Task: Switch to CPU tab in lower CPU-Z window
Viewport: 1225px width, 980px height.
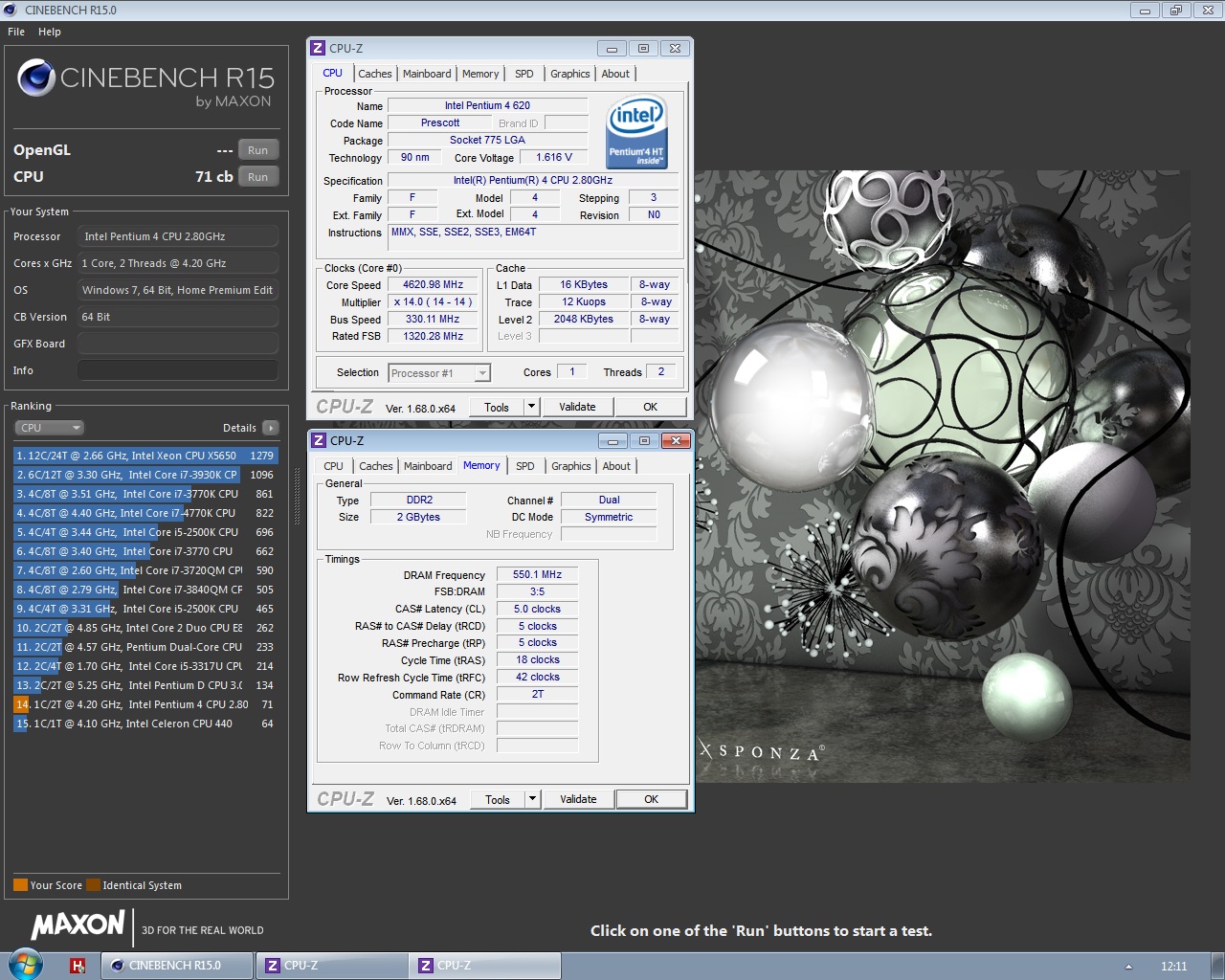Action: (333, 466)
